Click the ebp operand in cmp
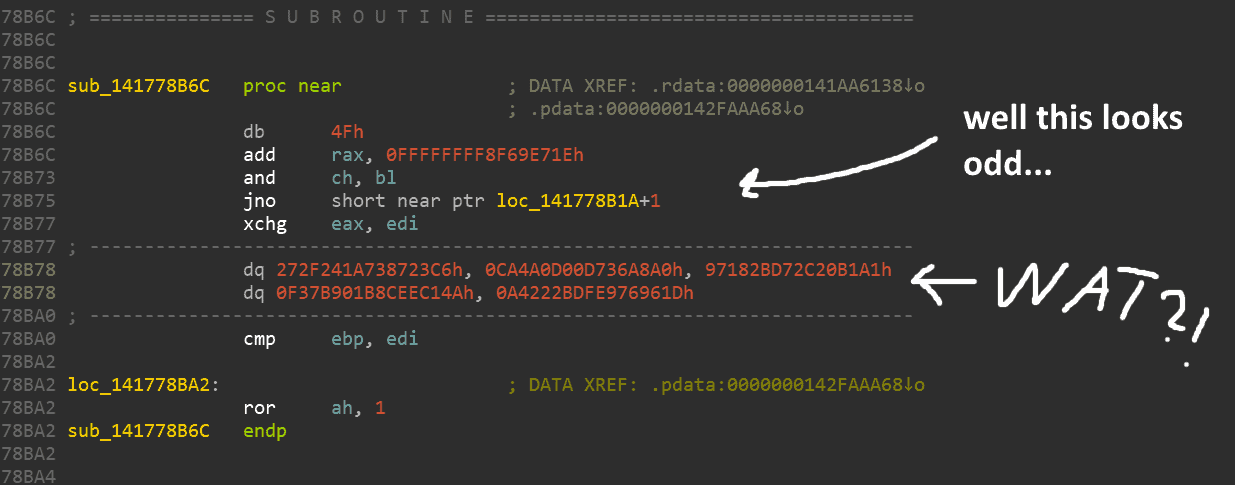Viewport: 1235px width, 485px height. click(x=347, y=339)
